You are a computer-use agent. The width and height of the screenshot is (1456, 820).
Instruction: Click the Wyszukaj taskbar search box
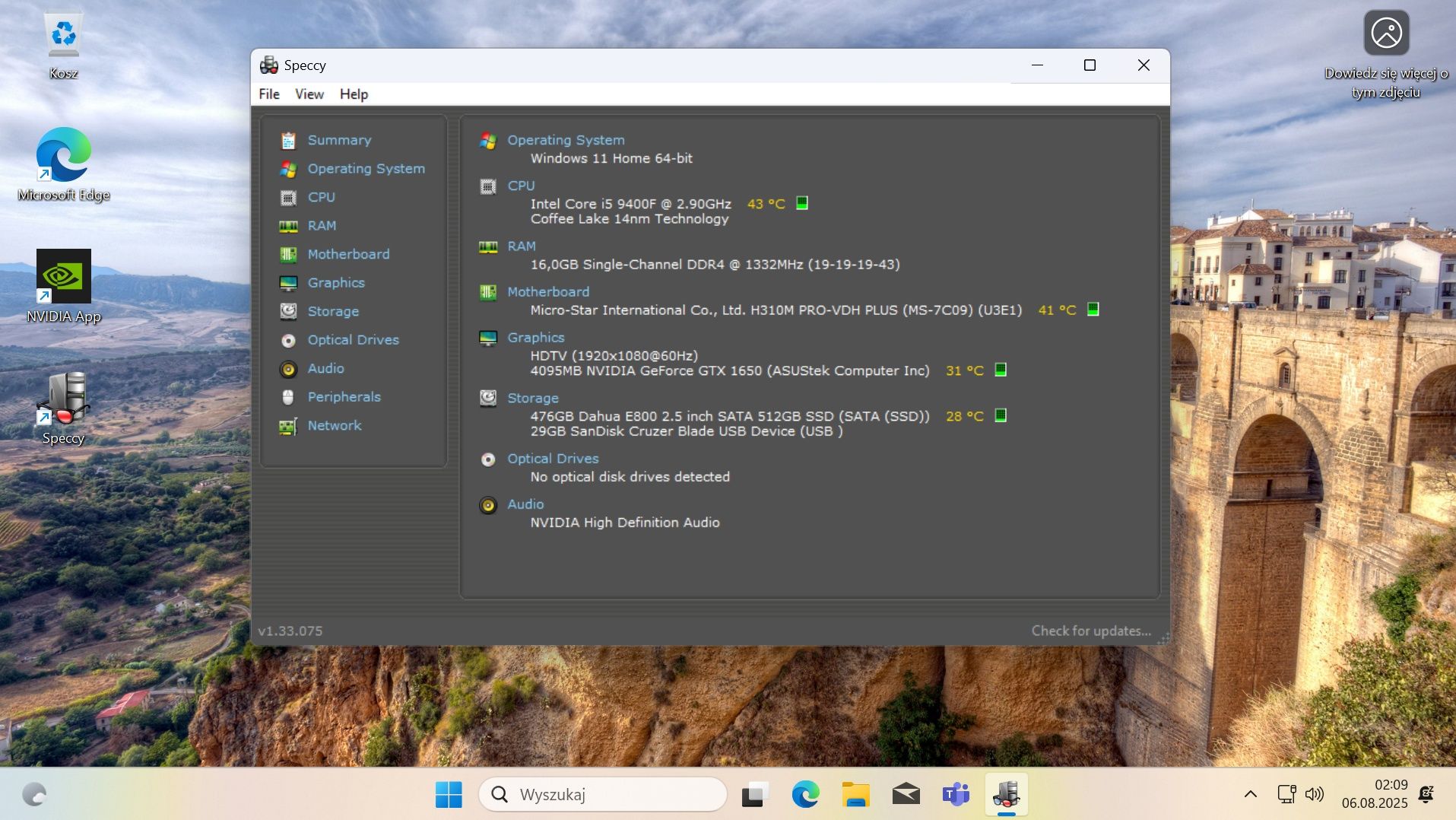pos(602,794)
